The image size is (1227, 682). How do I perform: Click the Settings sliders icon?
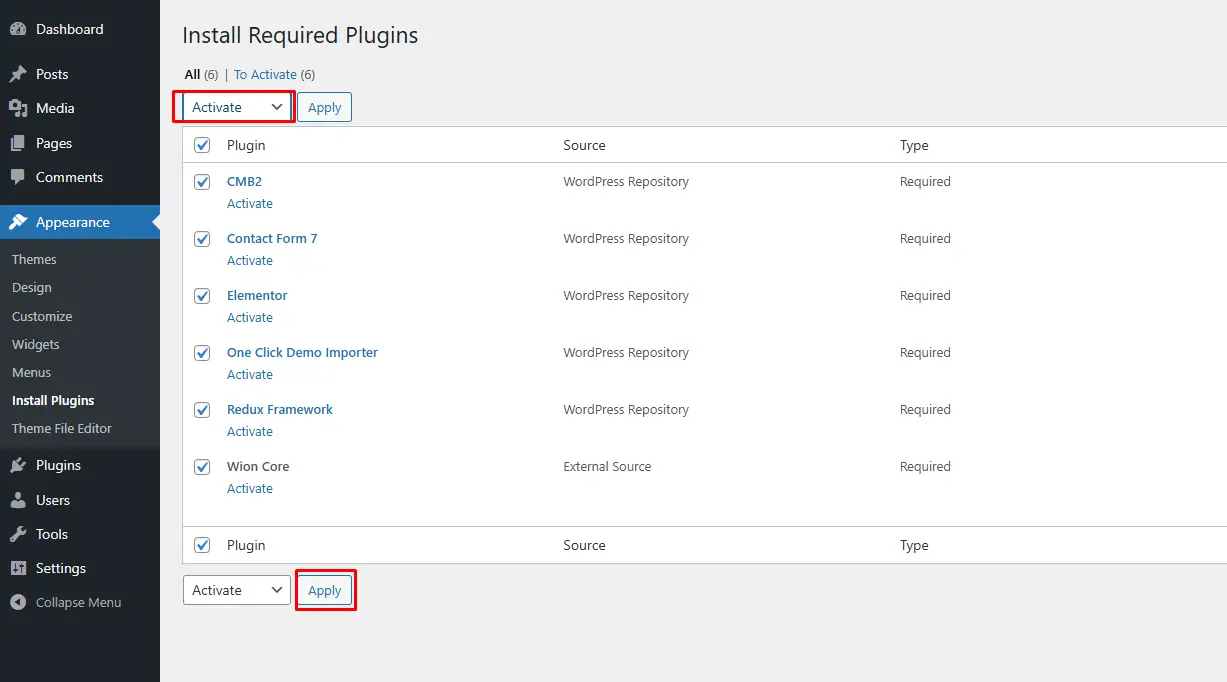coord(18,568)
